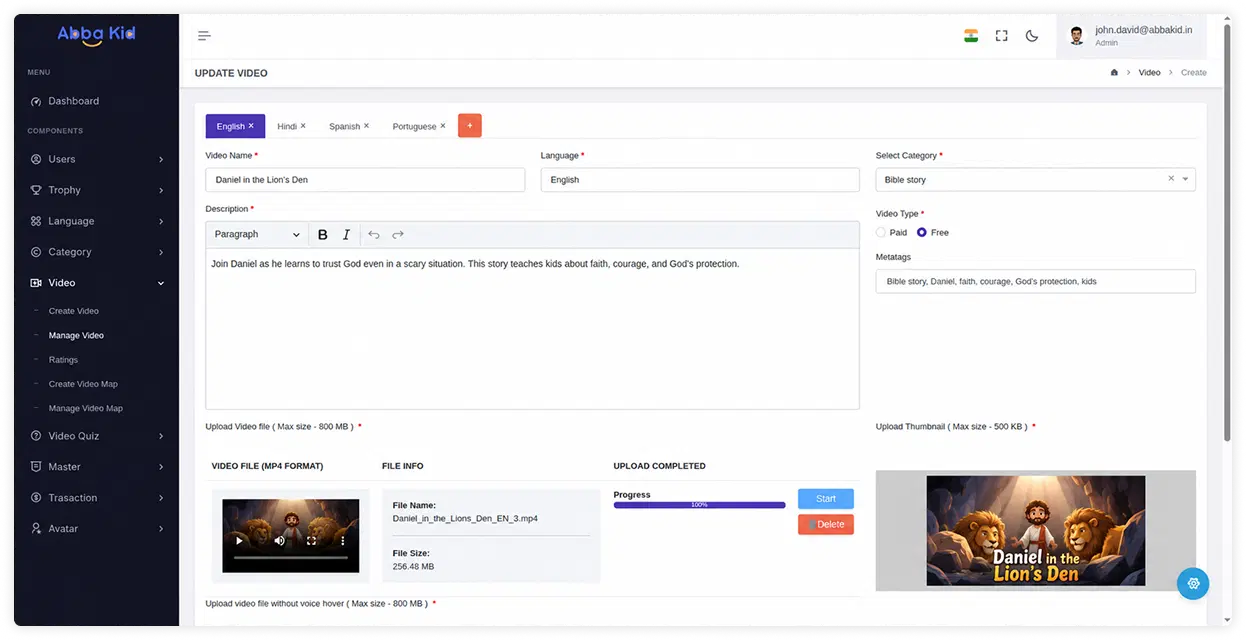Screen dimensions: 1246x640
Task: Select the Paid video type
Action: pyautogui.click(x=881, y=232)
